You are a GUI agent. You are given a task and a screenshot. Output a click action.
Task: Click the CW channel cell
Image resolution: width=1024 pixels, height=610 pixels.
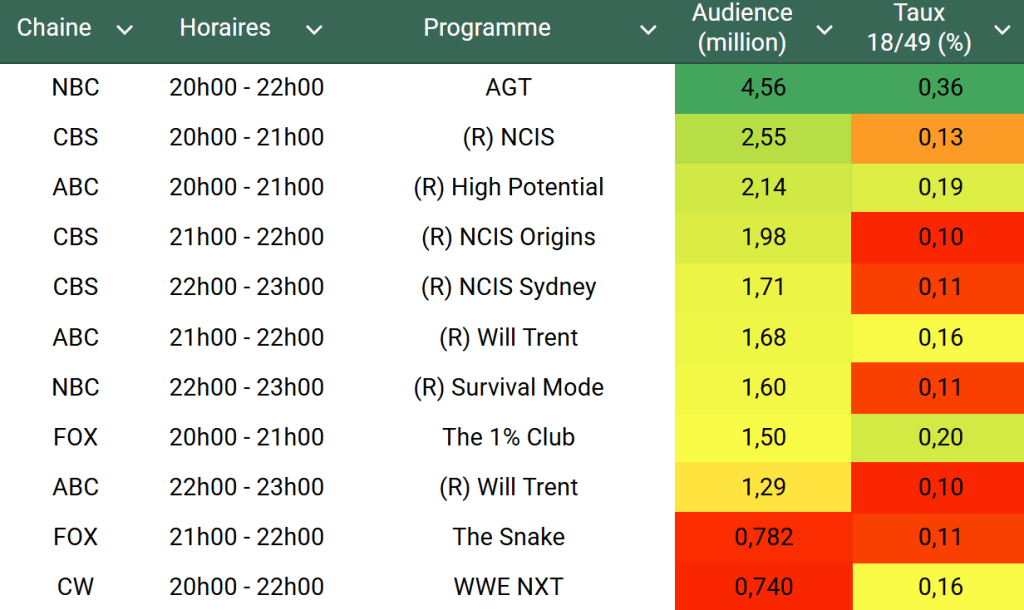pos(76,587)
